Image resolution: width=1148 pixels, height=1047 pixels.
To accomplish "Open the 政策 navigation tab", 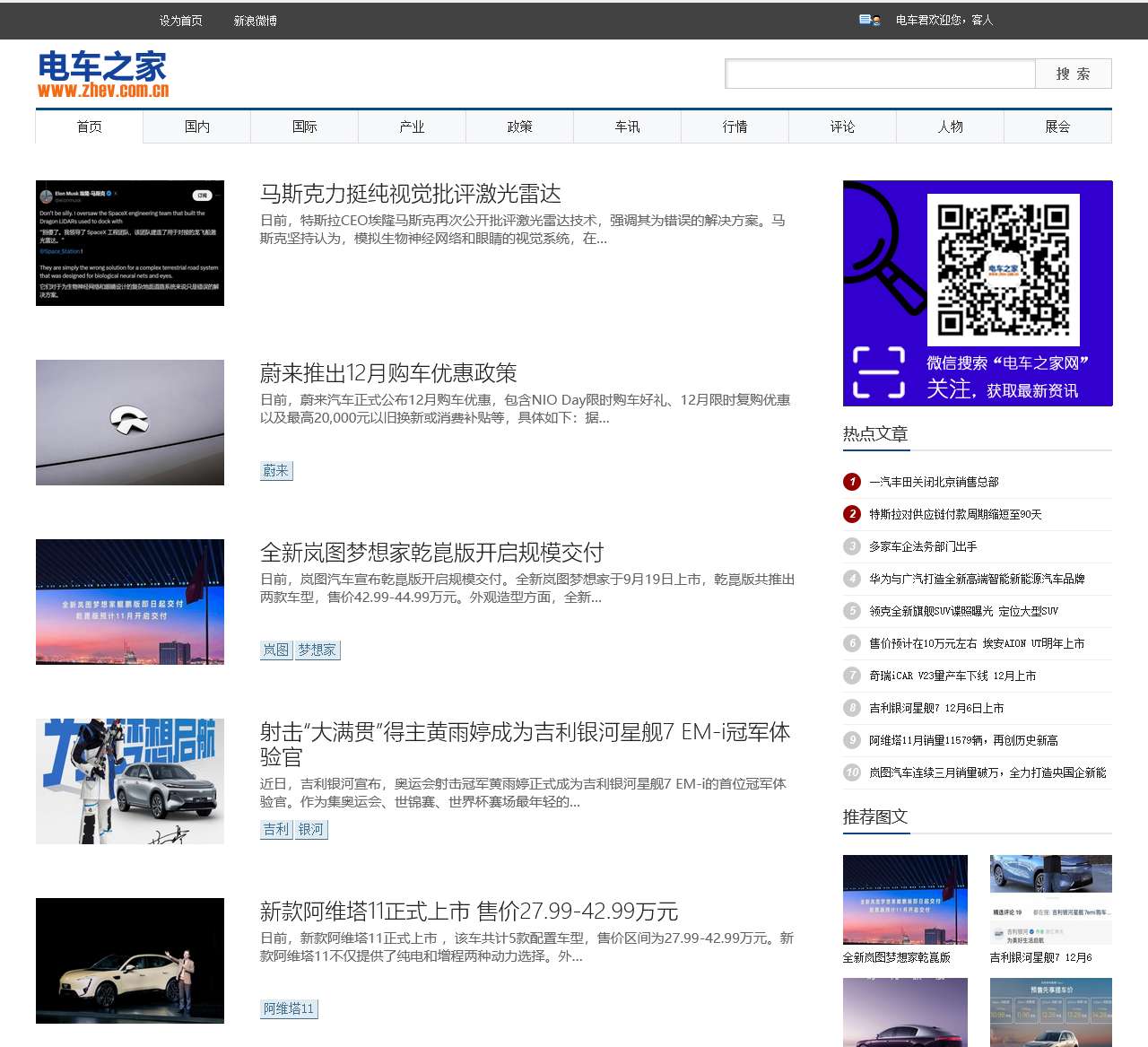I will tap(520, 127).
